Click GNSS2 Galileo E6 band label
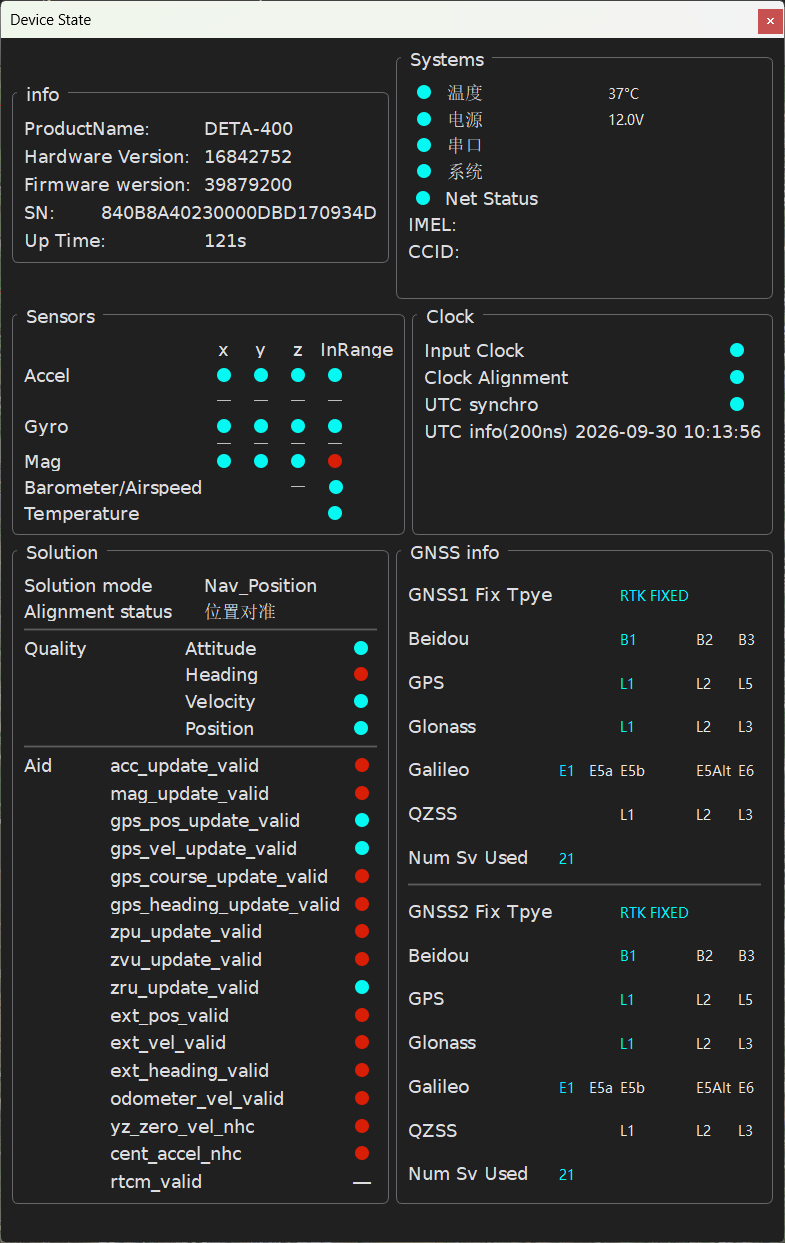 coord(747,1088)
